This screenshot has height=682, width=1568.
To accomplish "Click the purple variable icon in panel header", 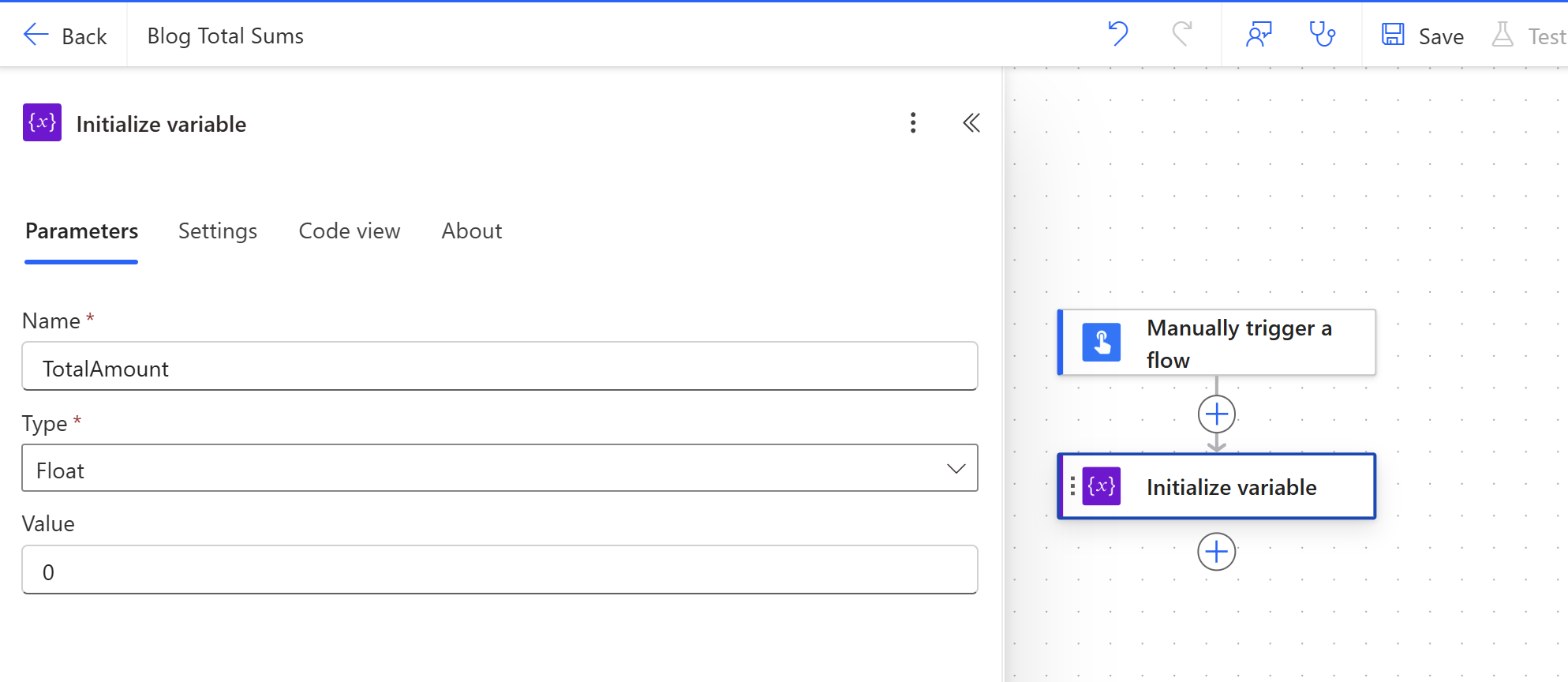I will [x=42, y=122].
